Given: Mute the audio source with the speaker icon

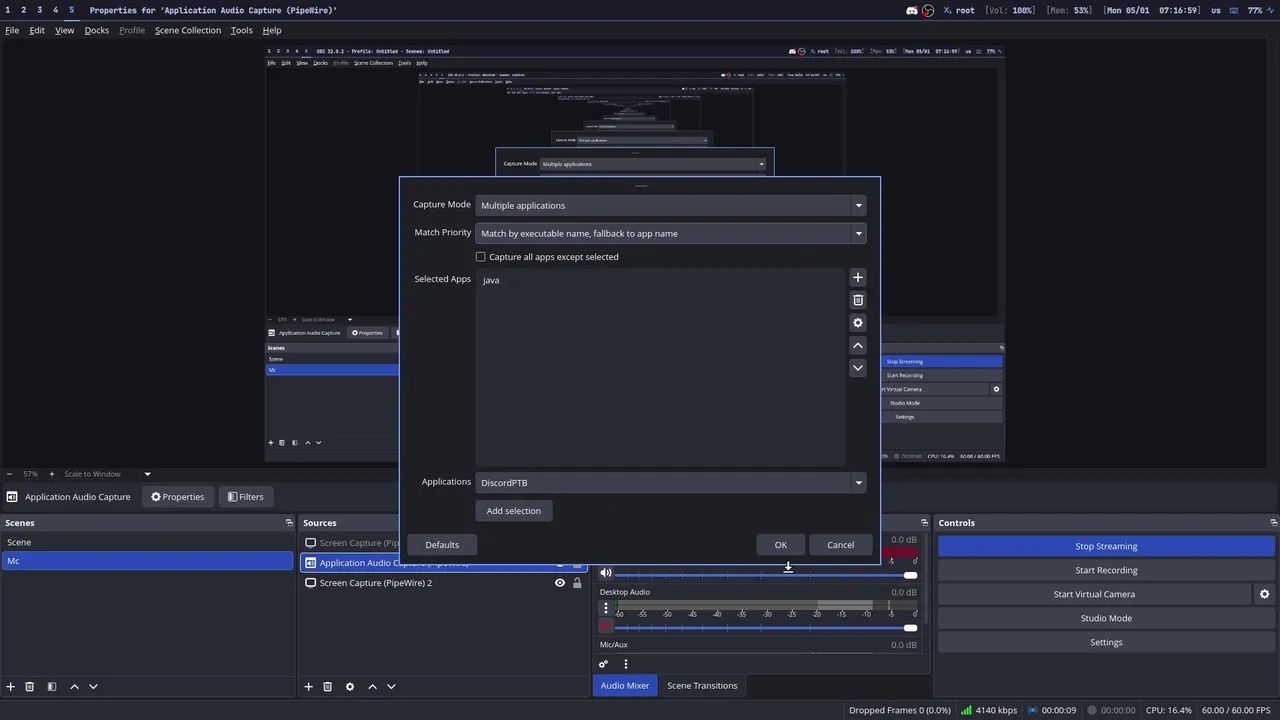Looking at the screenshot, I should 605,573.
